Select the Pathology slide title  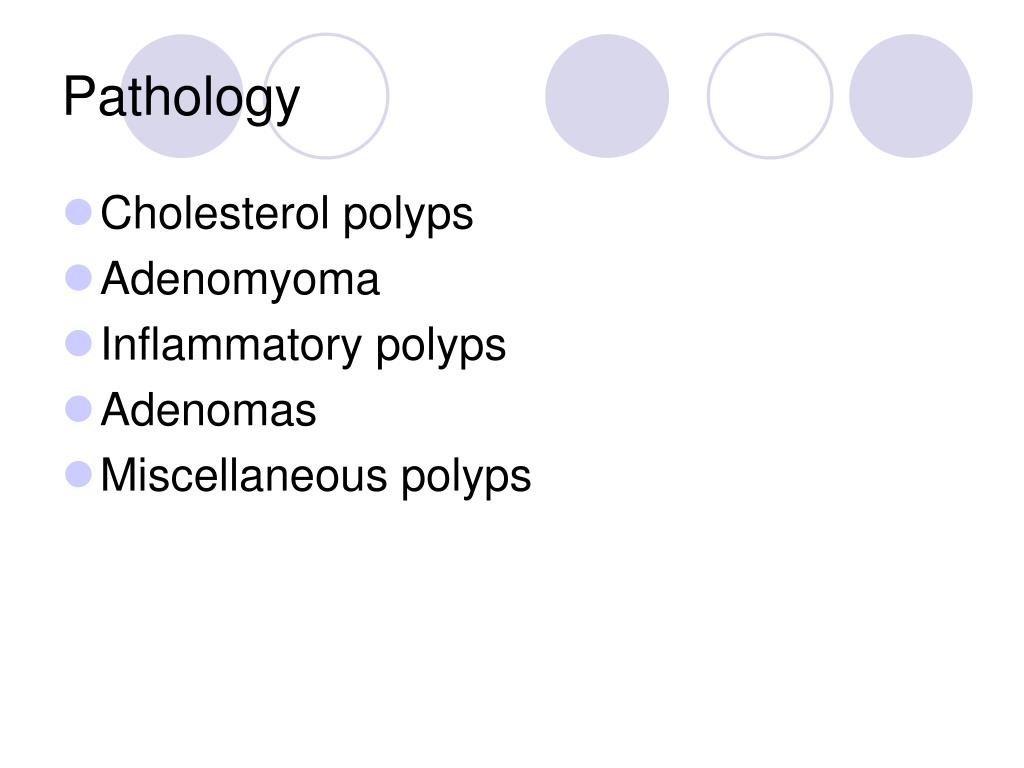[181, 98]
